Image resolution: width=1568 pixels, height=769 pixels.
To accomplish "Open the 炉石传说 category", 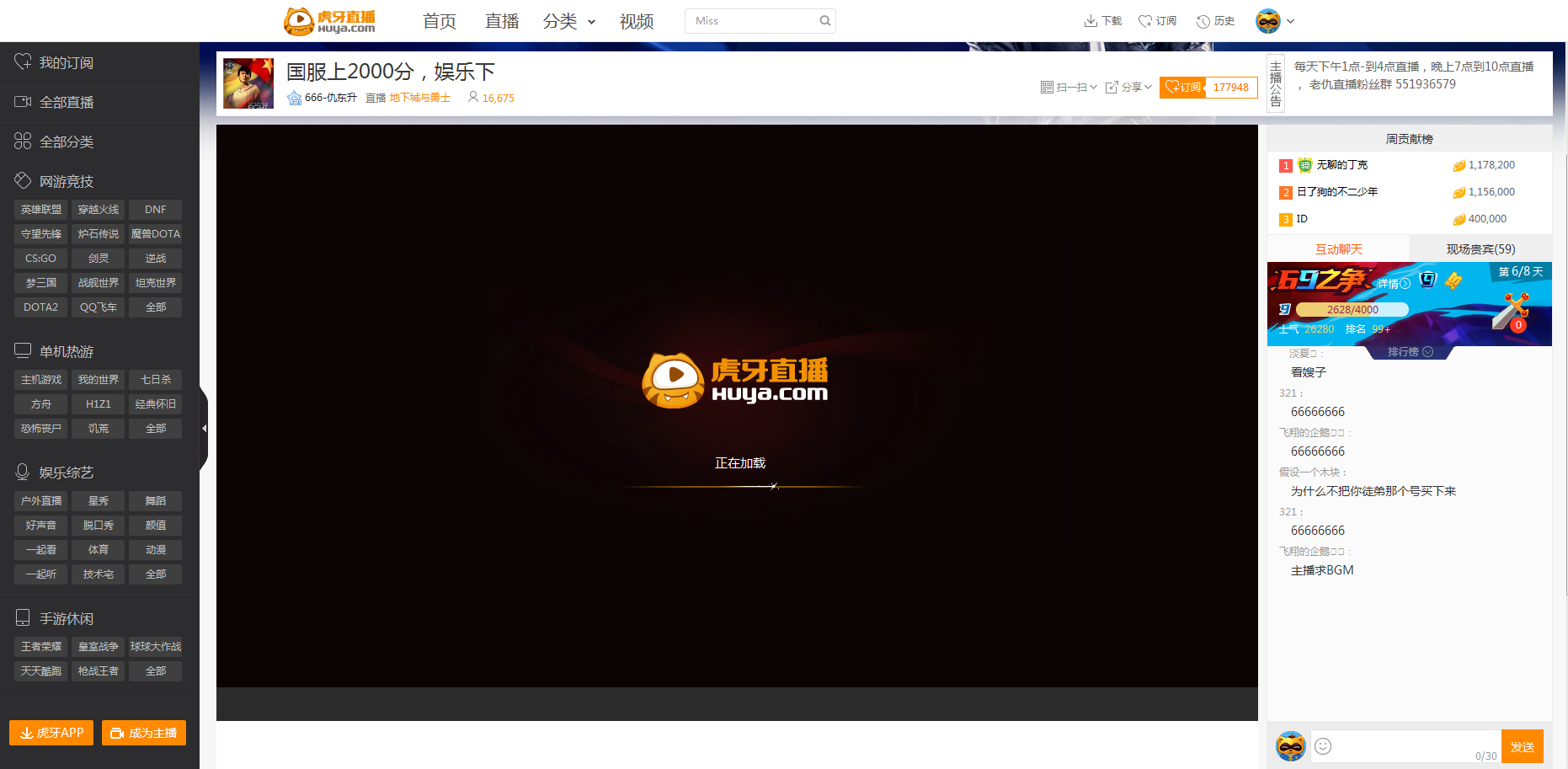I will 99,233.
